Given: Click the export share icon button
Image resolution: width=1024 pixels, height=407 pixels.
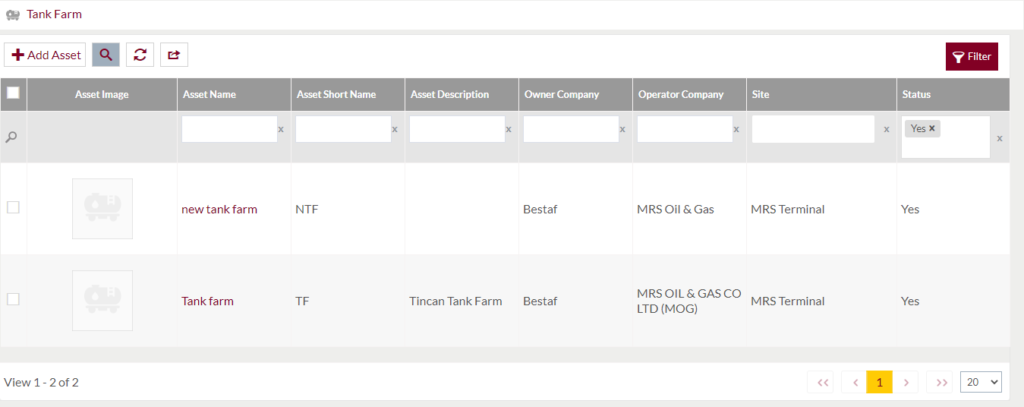Looking at the screenshot, I should pyautogui.click(x=174, y=55).
